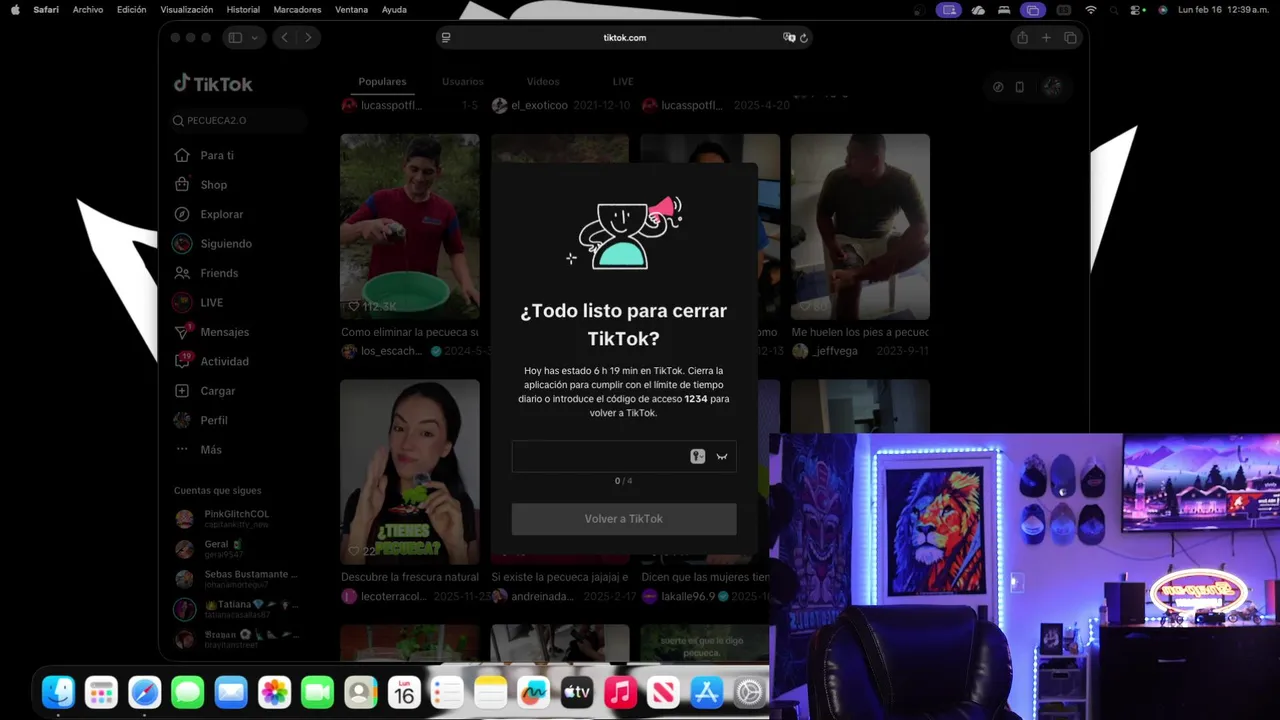The image size is (1280, 720).
Task: Open App Store from the Dock
Action: pyautogui.click(x=707, y=692)
